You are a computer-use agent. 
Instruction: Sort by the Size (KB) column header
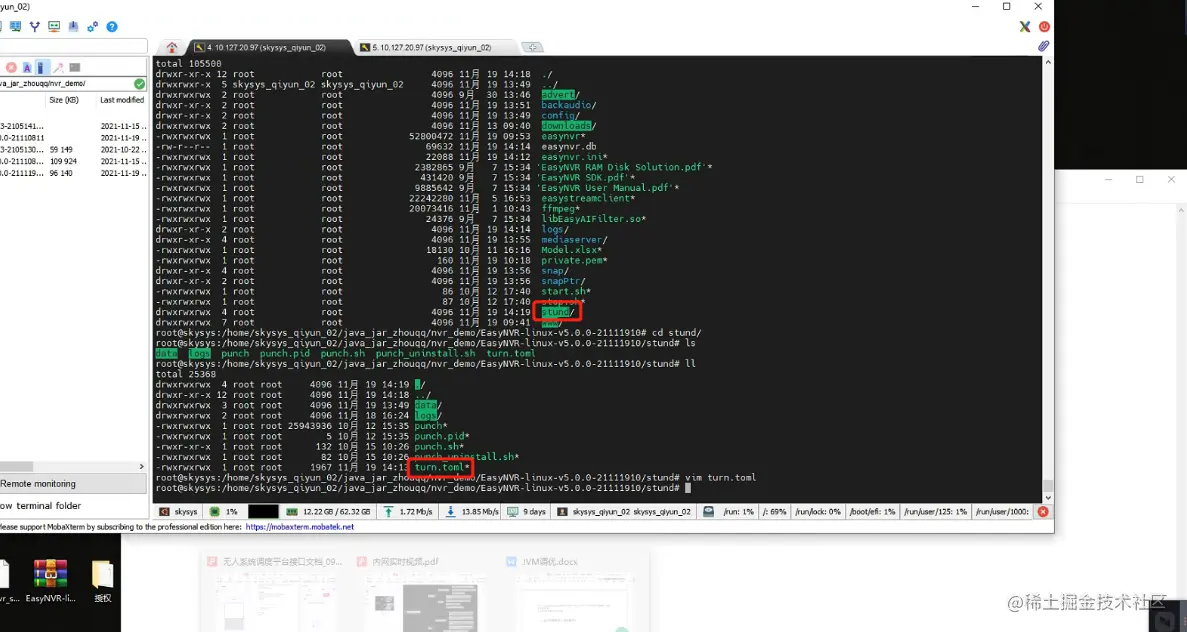pos(64,100)
